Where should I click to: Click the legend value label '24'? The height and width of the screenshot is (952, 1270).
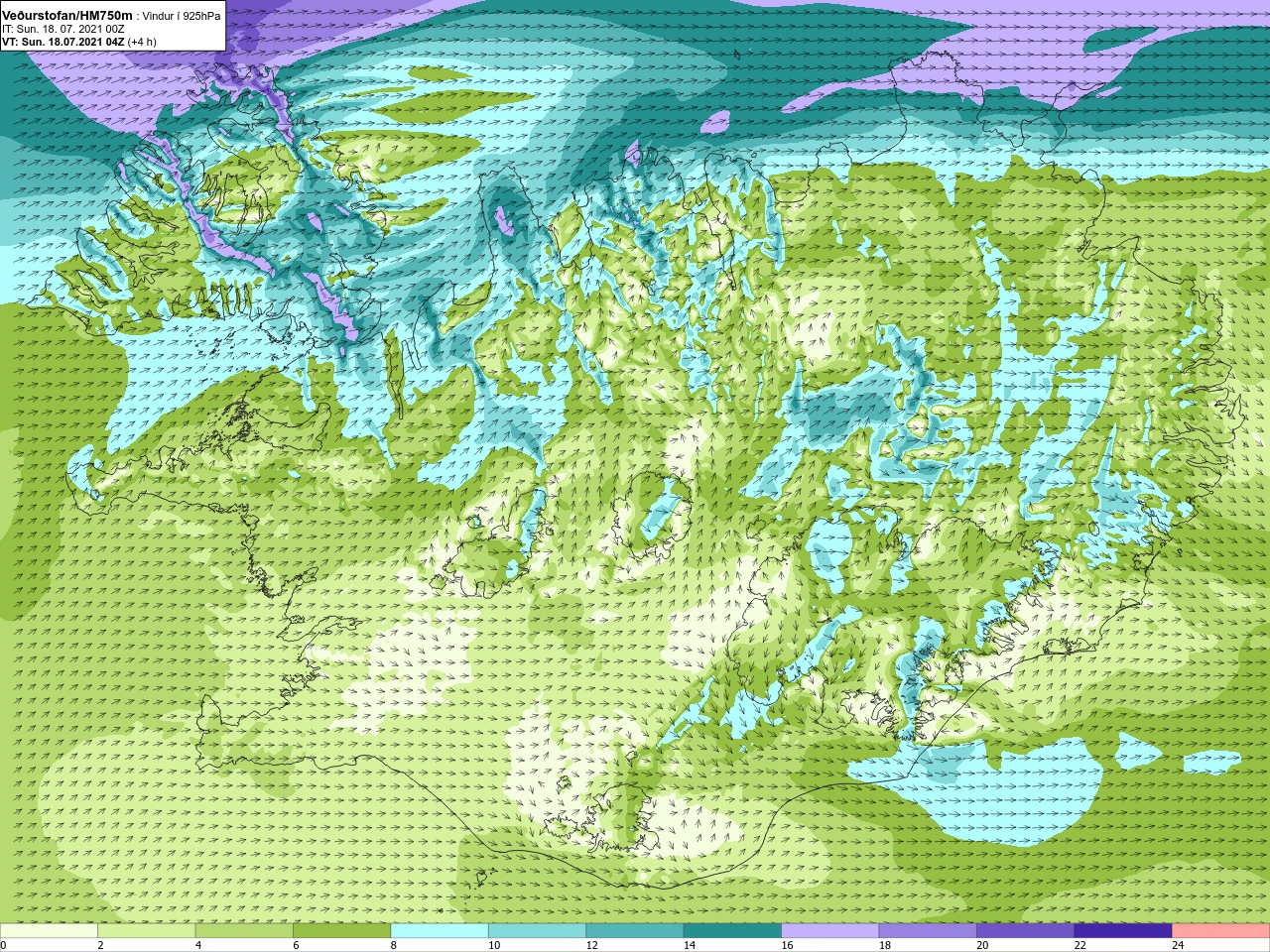(x=1179, y=945)
